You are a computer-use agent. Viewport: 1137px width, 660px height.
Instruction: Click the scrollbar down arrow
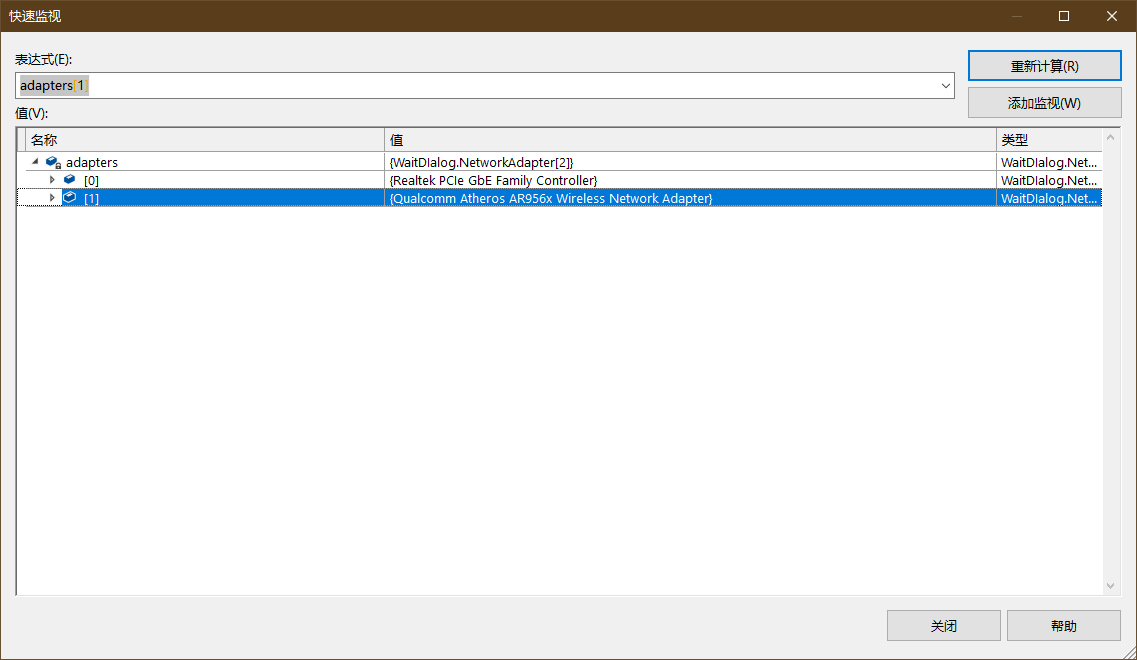click(1110, 586)
